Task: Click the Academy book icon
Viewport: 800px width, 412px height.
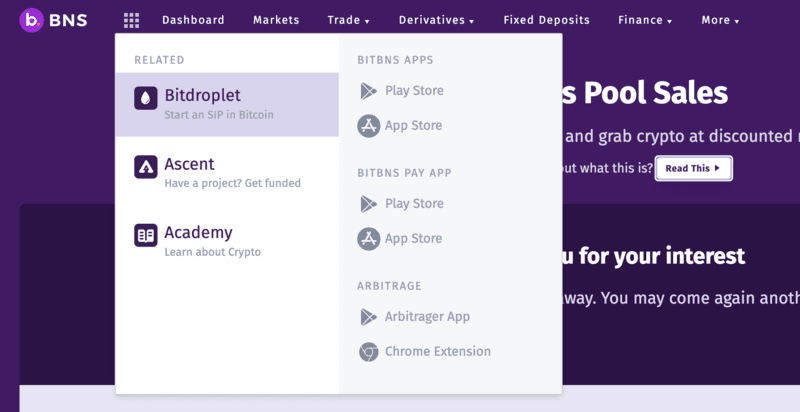Action: pyautogui.click(x=146, y=235)
